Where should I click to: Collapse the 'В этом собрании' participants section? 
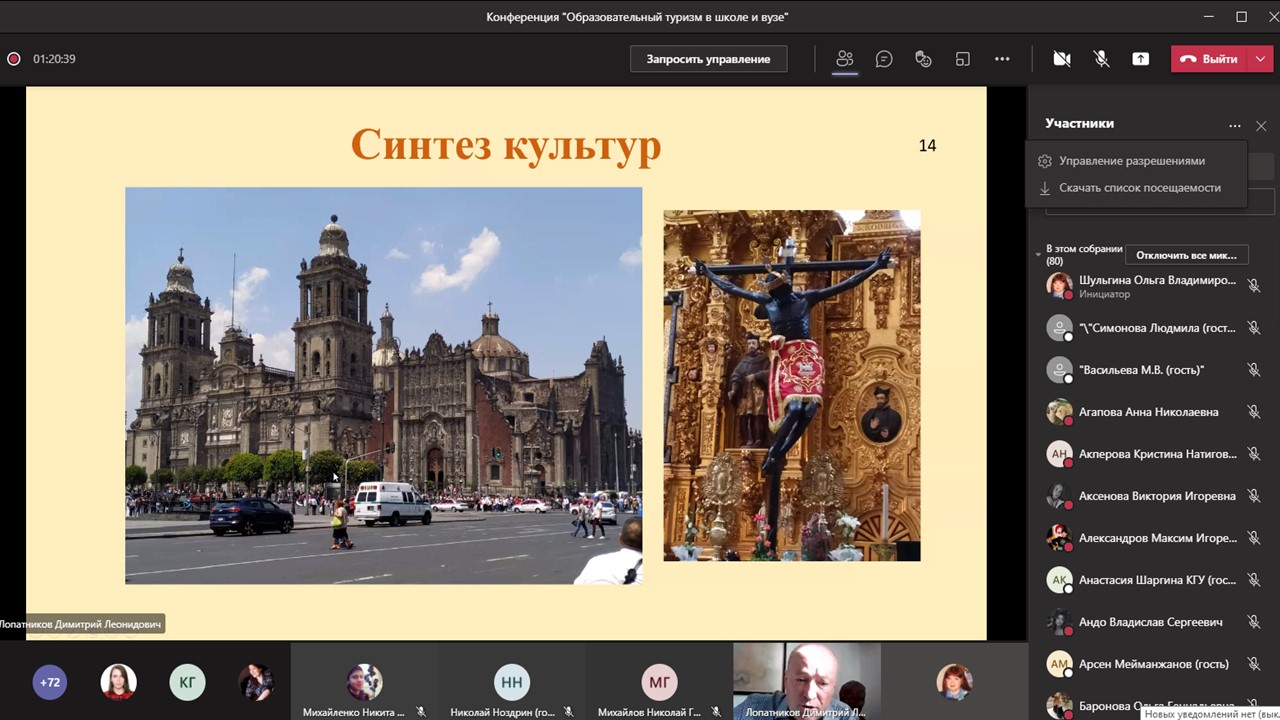click(1038, 255)
